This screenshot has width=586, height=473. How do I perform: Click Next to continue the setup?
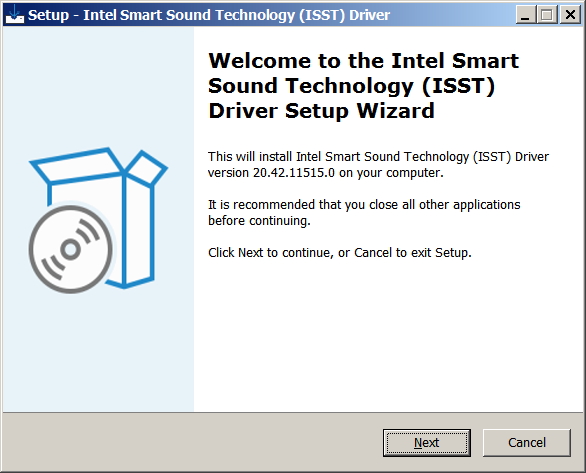(426, 443)
